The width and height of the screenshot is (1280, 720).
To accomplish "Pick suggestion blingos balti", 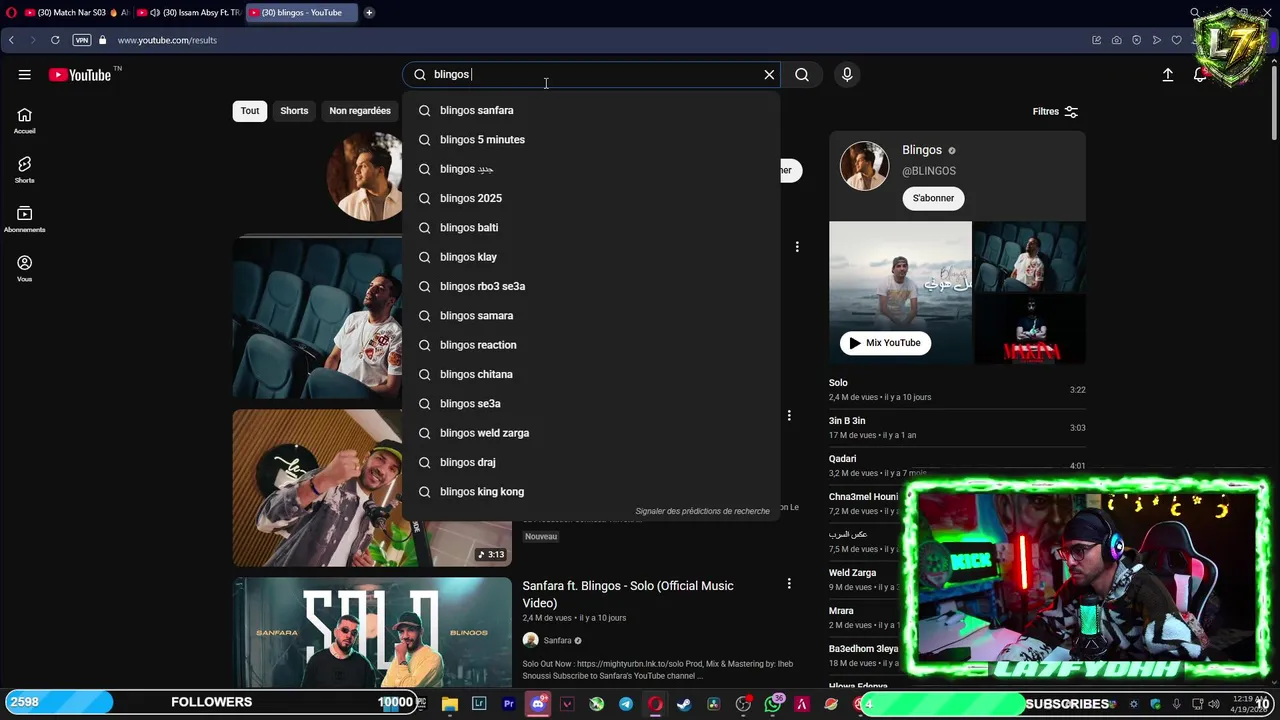I will 591,228.
